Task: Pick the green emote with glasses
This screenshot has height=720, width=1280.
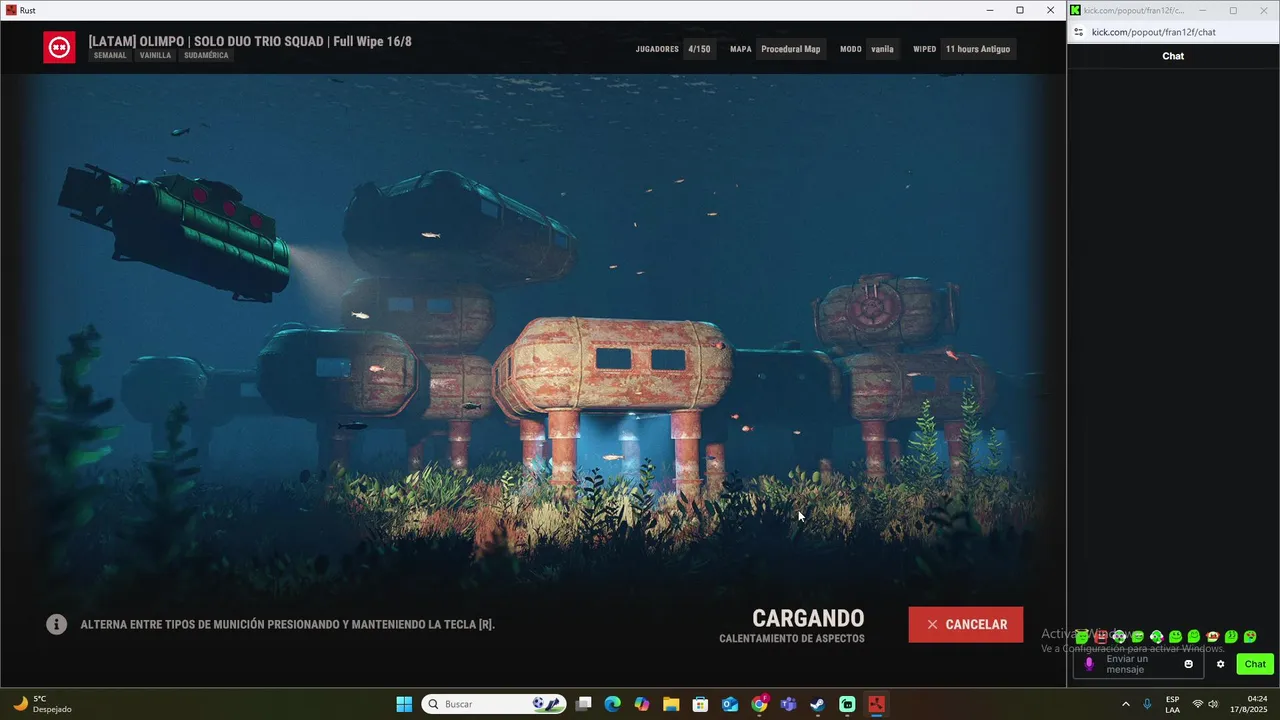Action: click(1119, 636)
